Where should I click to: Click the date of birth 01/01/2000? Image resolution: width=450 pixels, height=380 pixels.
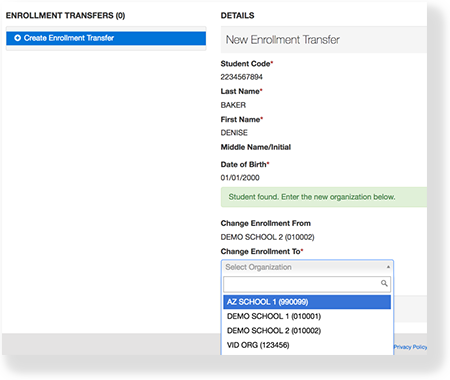pos(240,178)
